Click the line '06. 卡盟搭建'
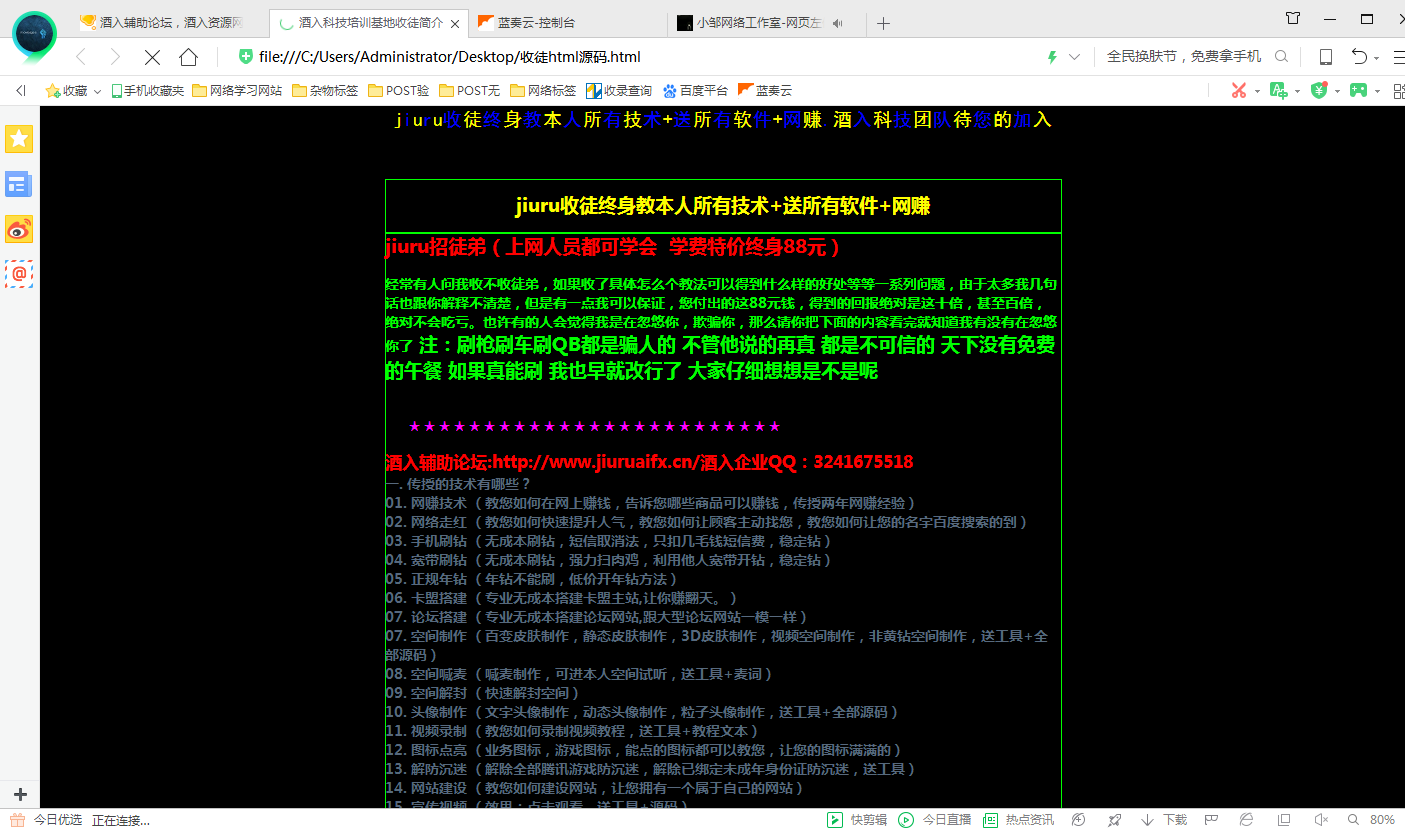 pos(561,598)
